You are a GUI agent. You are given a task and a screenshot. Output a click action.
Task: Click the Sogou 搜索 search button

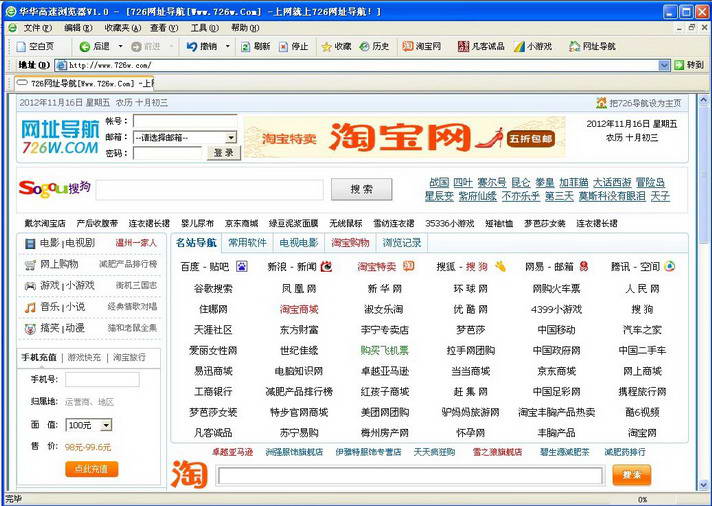tap(361, 189)
